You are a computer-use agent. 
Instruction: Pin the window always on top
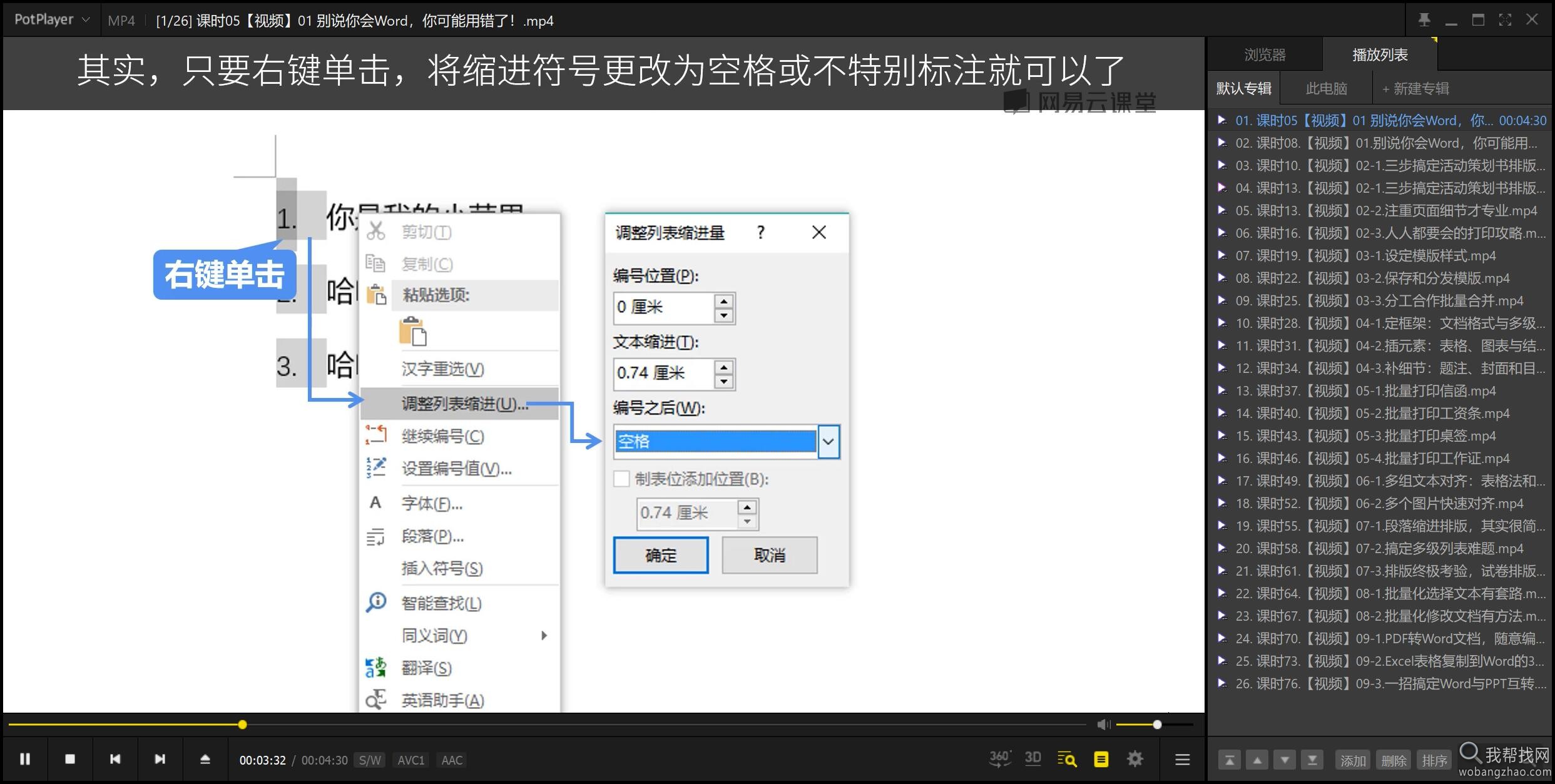tap(1424, 19)
